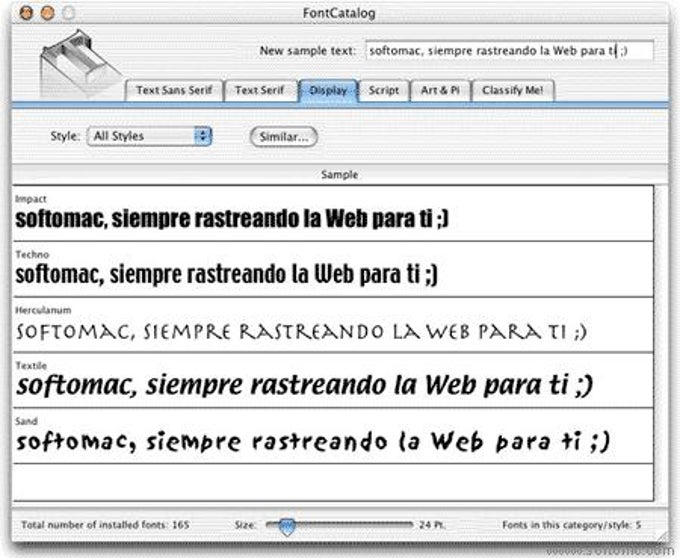
Task: Click into the New sample text field
Action: tap(509, 51)
